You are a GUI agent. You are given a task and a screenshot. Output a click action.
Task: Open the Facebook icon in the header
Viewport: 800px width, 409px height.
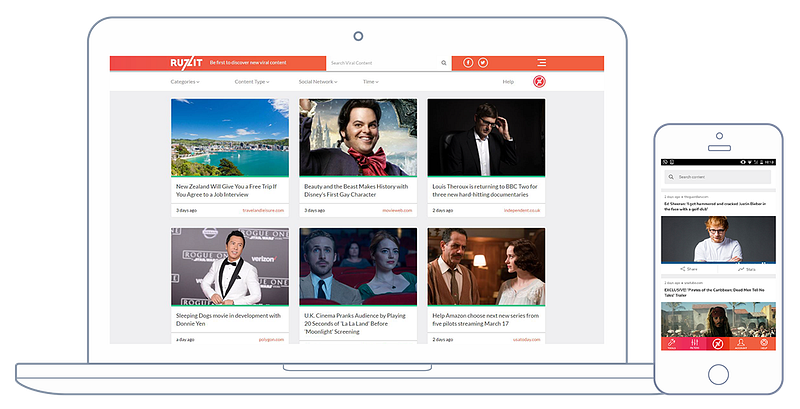pos(468,63)
